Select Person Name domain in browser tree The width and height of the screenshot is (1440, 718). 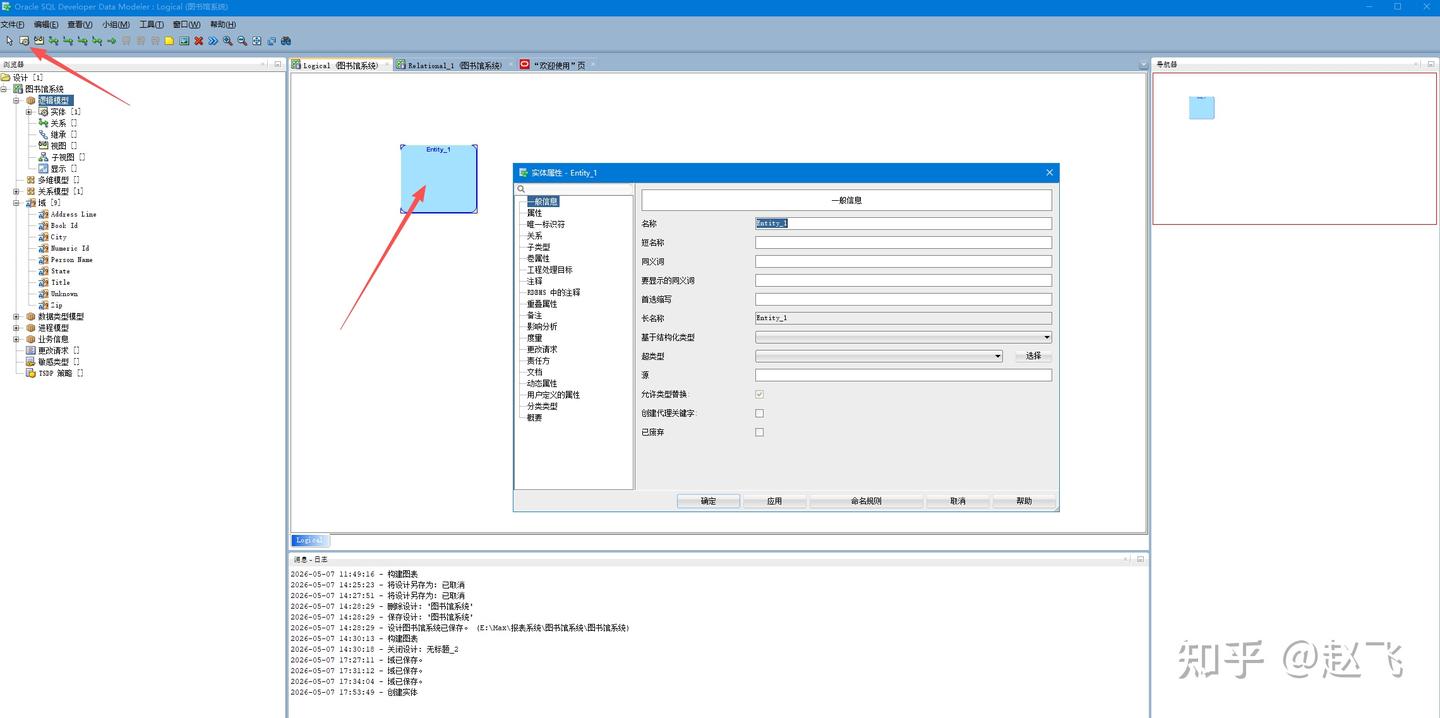(x=72, y=259)
